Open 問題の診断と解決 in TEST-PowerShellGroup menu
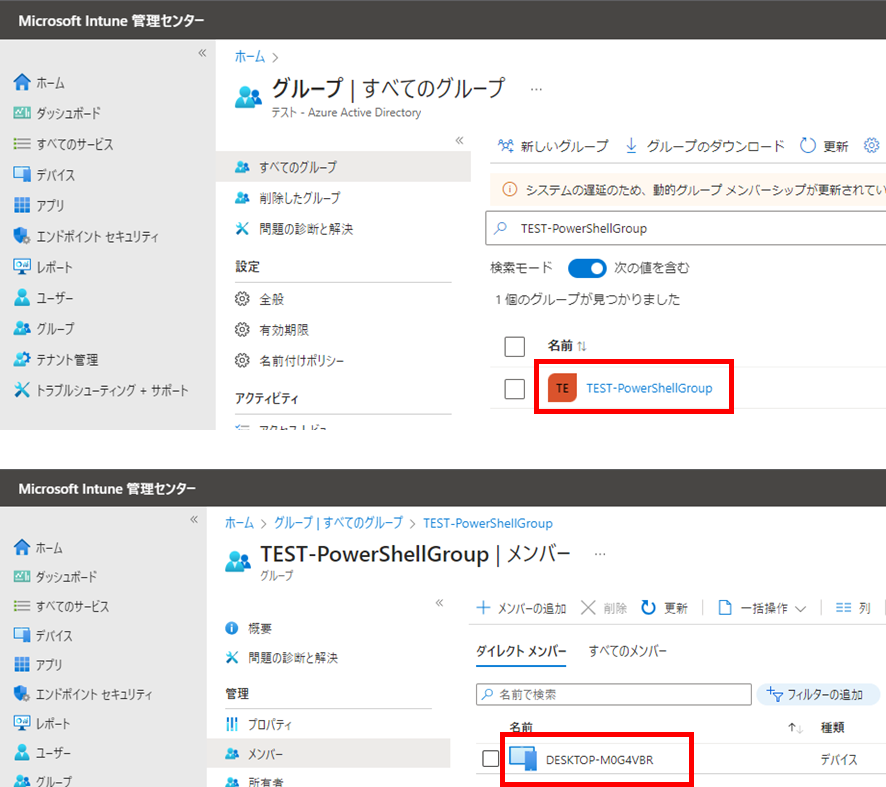886x787 pixels. [x=281, y=658]
